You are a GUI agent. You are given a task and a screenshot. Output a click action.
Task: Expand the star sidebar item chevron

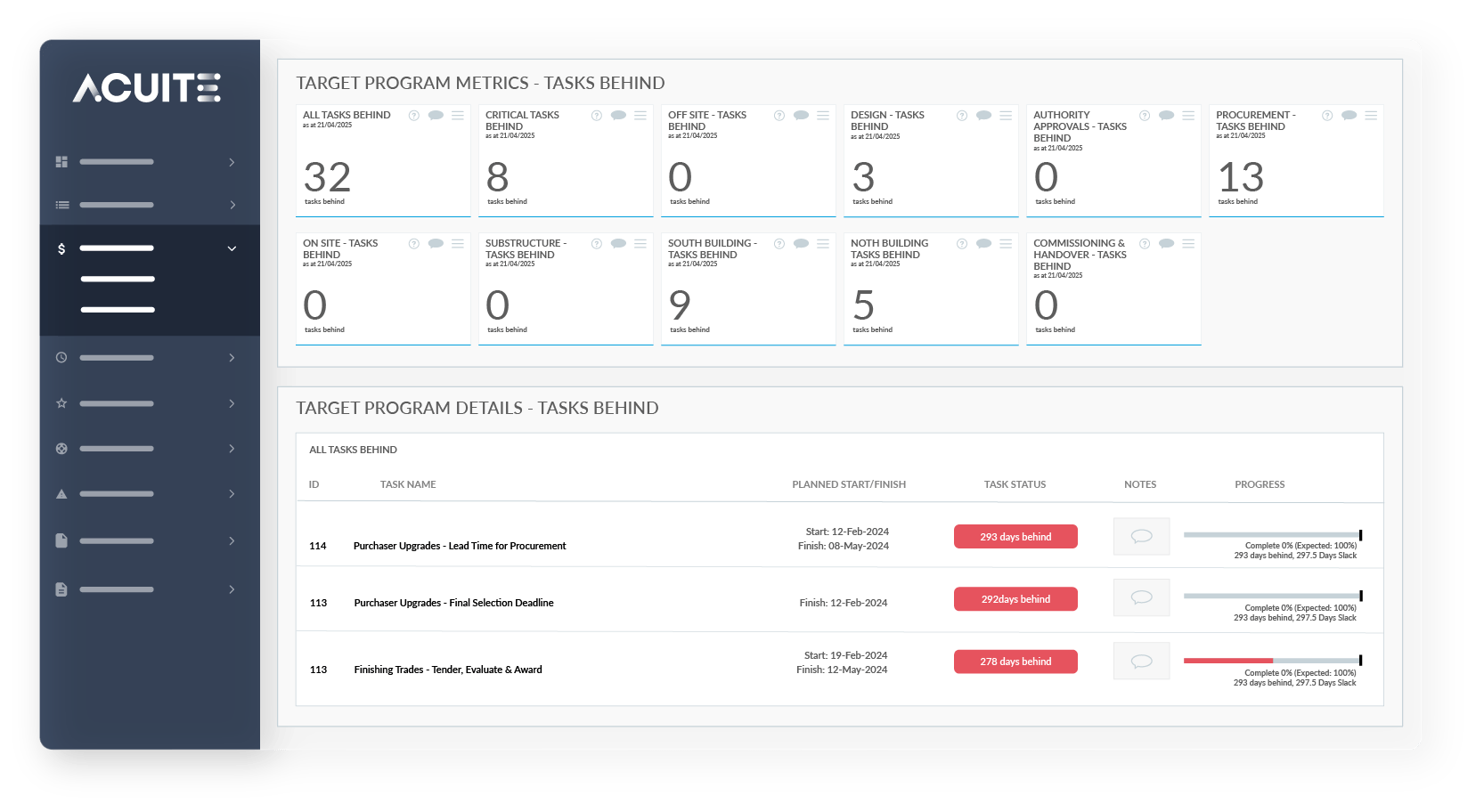(x=232, y=403)
